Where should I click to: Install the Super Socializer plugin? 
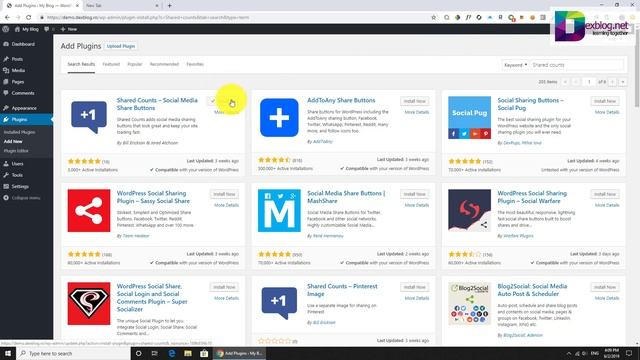click(224, 287)
